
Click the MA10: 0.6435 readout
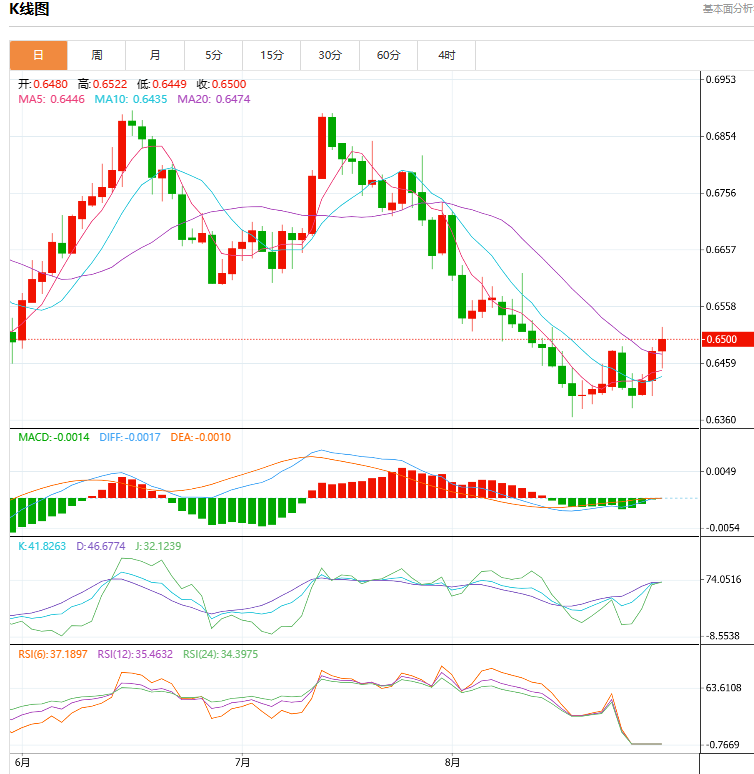131,99
